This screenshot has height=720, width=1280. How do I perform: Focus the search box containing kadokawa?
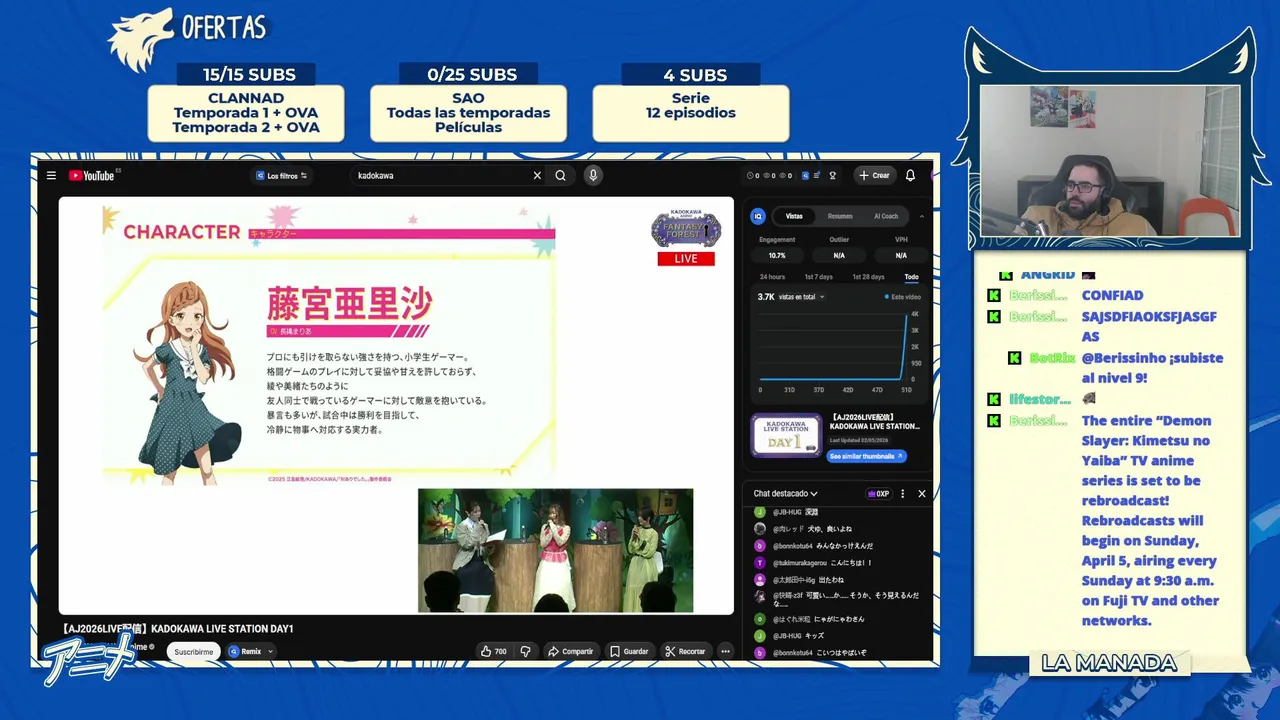click(440, 175)
